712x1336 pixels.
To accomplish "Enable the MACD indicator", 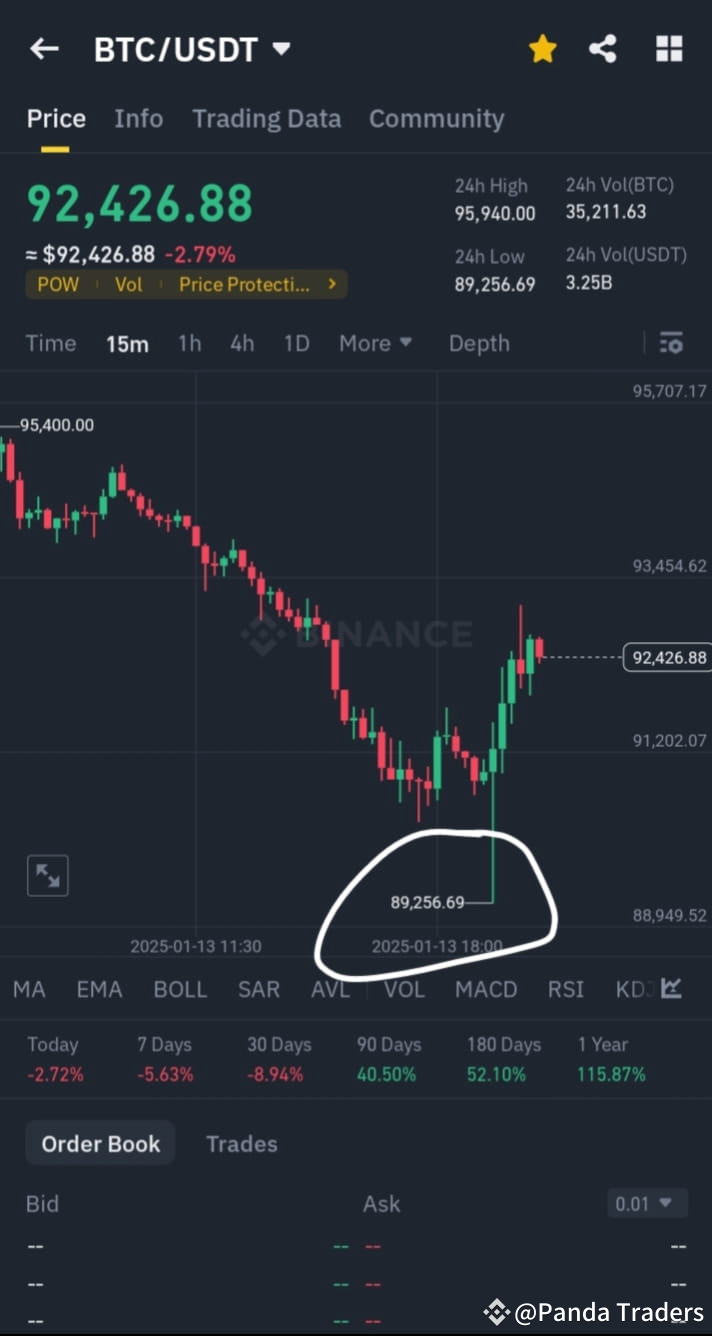I will 486,988.
